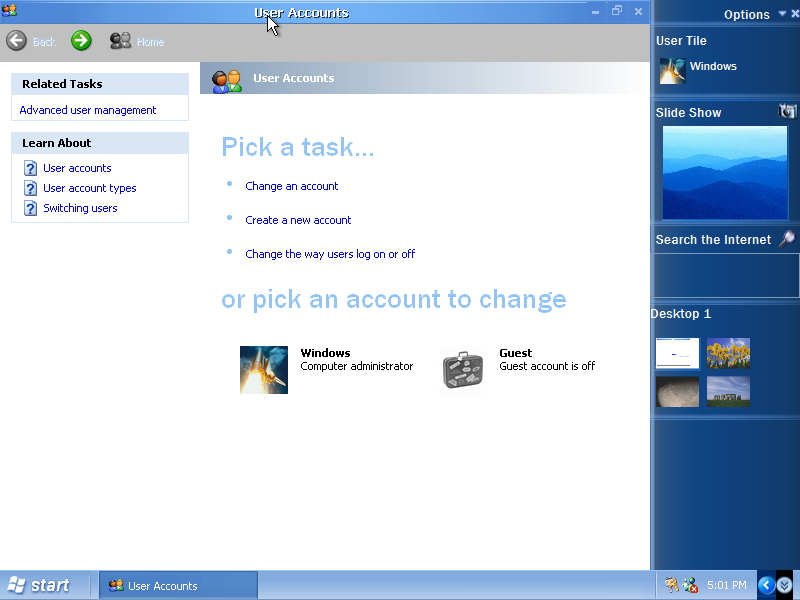Switch to yellow flowers desktop thumbnail
Viewport: 800px width, 600px height.
click(728, 353)
